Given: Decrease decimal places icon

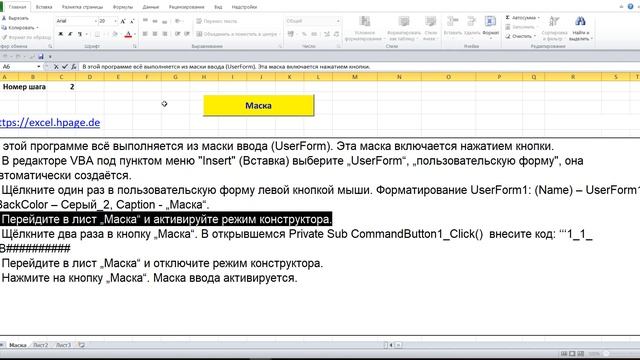Looking at the screenshot, I should 336,34.
